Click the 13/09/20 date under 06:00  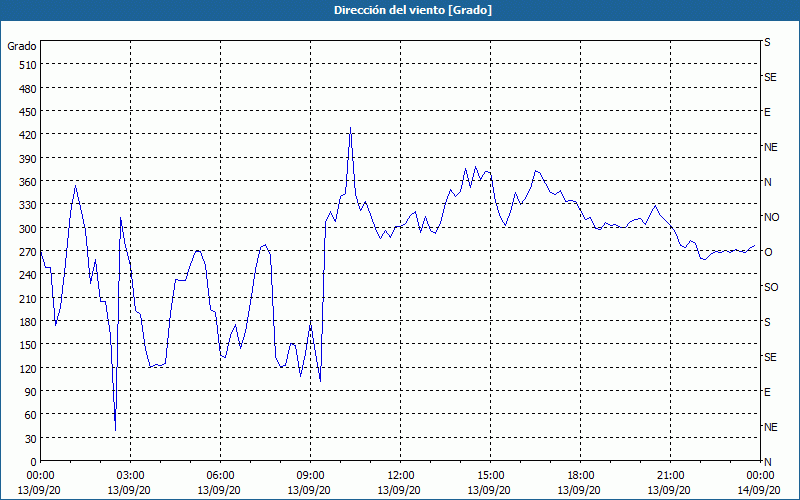(x=219, y=490)
